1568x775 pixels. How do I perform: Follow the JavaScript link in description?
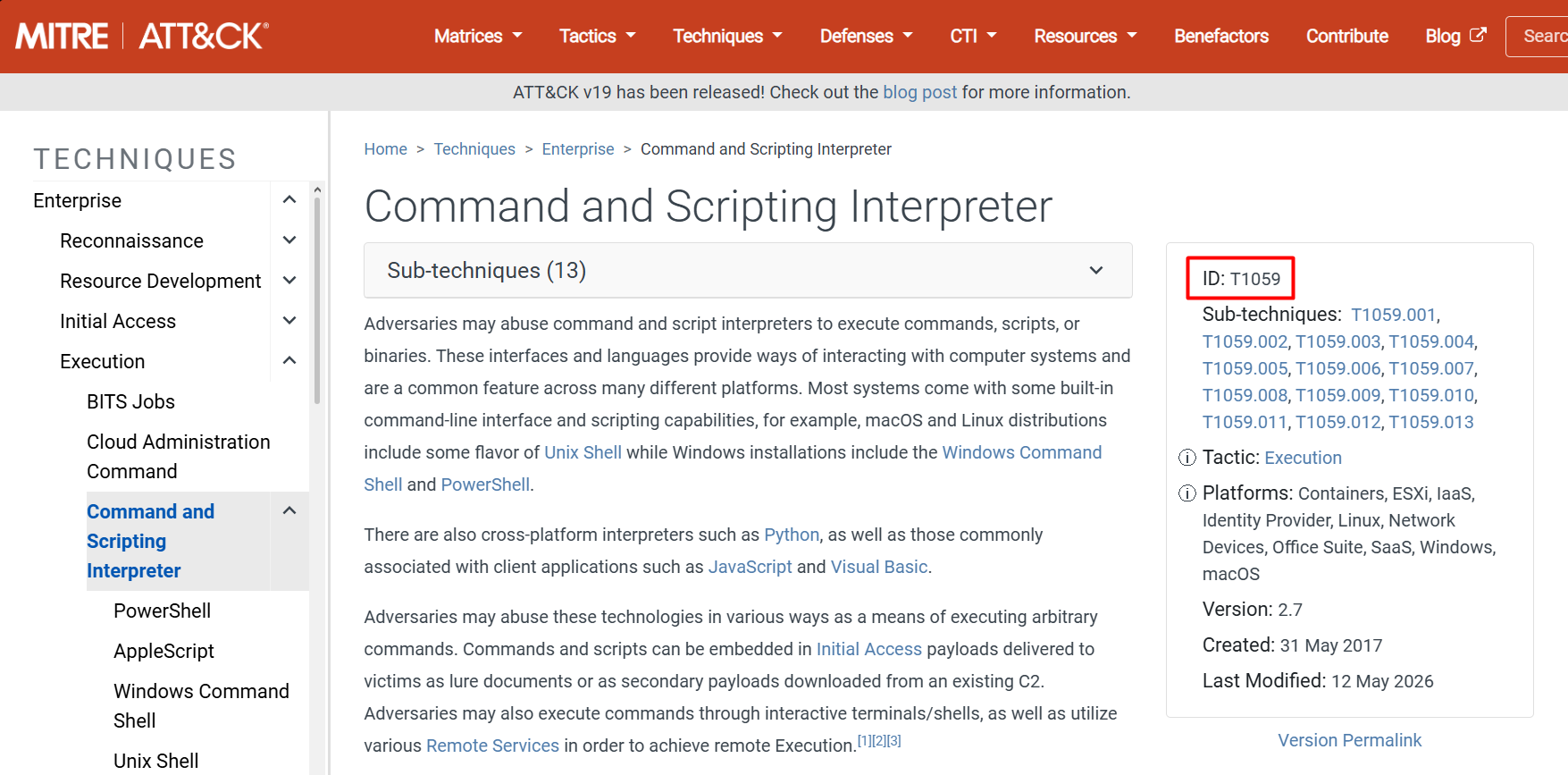click(750, 567)
